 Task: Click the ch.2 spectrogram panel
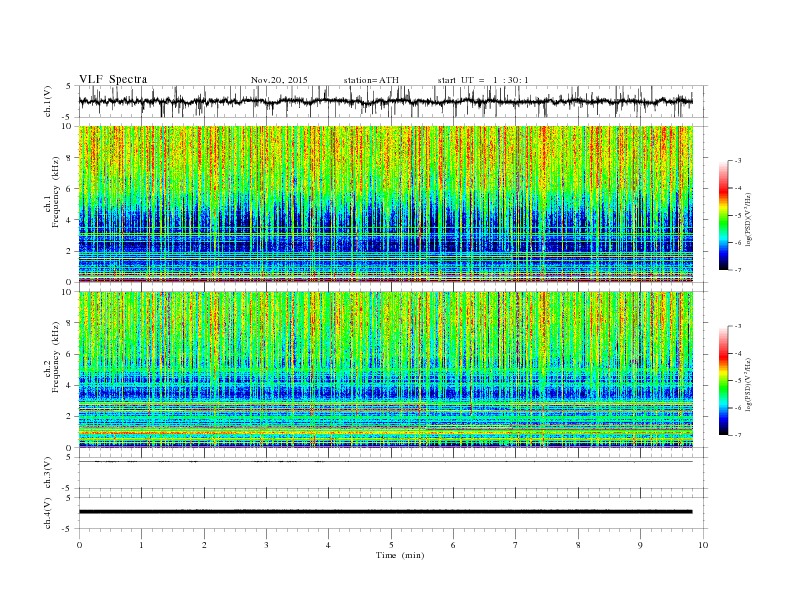(x=386, y=370)
